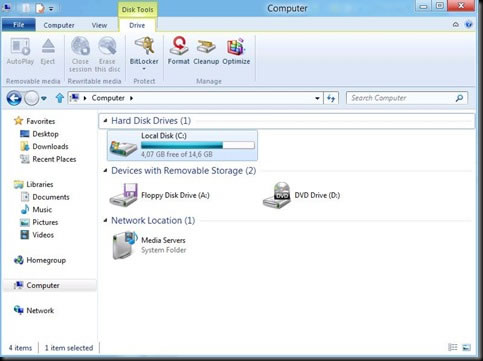
Task: Collapse the Hard Disk Drives group
Action: point(105,120)
